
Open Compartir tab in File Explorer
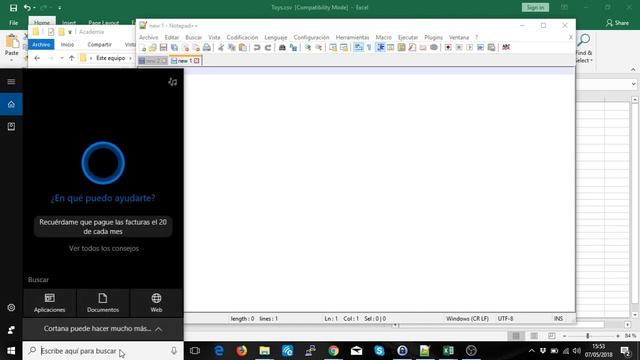click(x=99, y=44)
